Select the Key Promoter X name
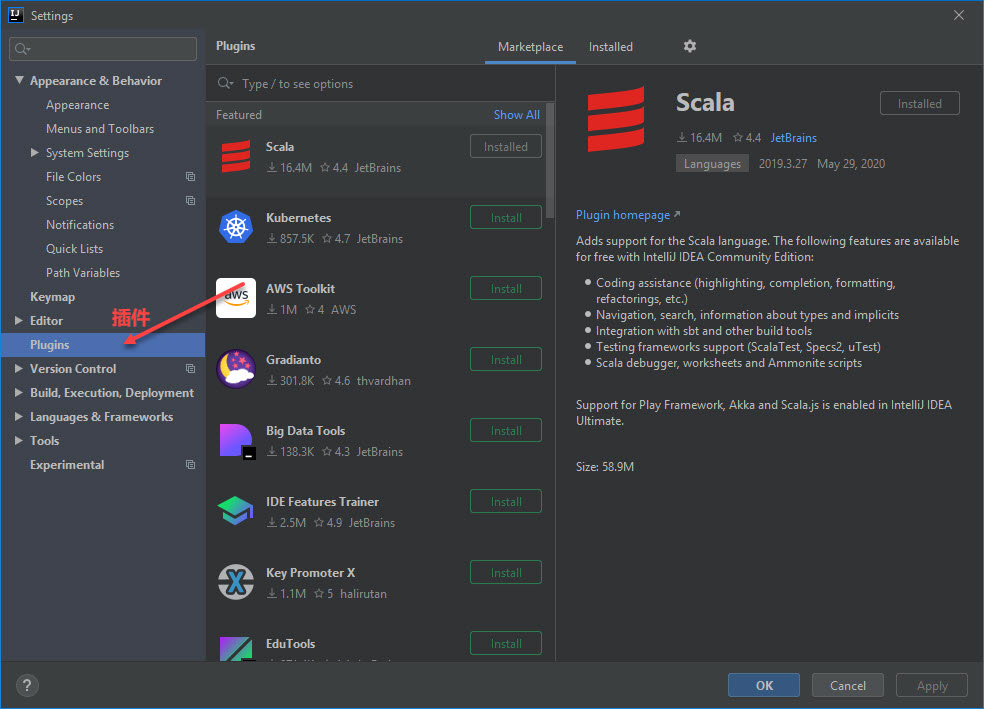The width and height of the screenshot is (984, 709). pos(311,572)
